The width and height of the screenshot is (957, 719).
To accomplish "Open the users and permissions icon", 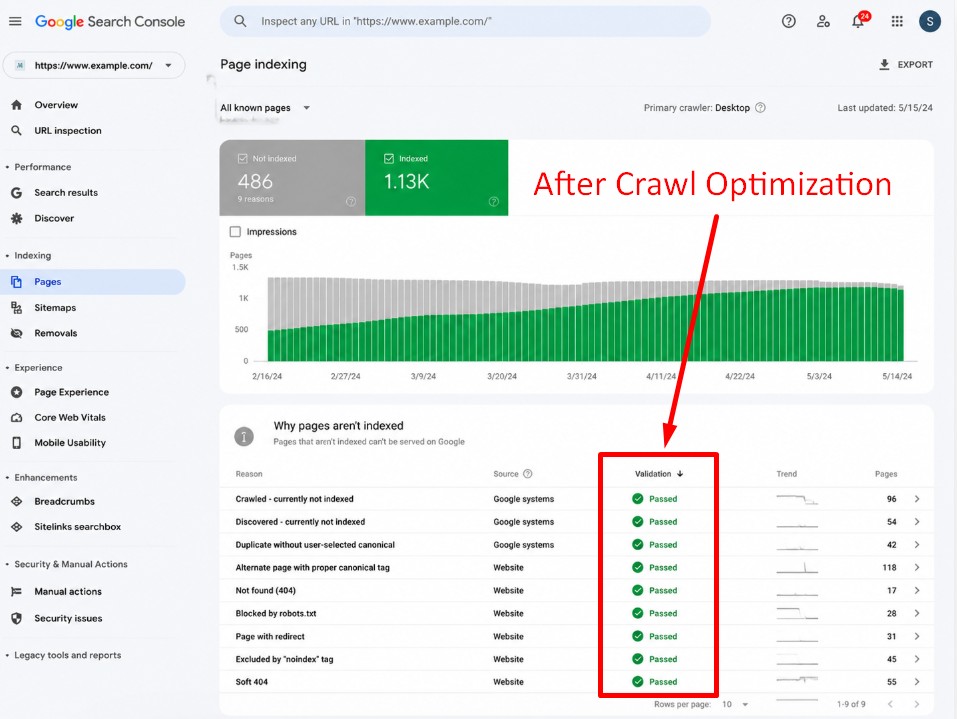I will (823, 21).
